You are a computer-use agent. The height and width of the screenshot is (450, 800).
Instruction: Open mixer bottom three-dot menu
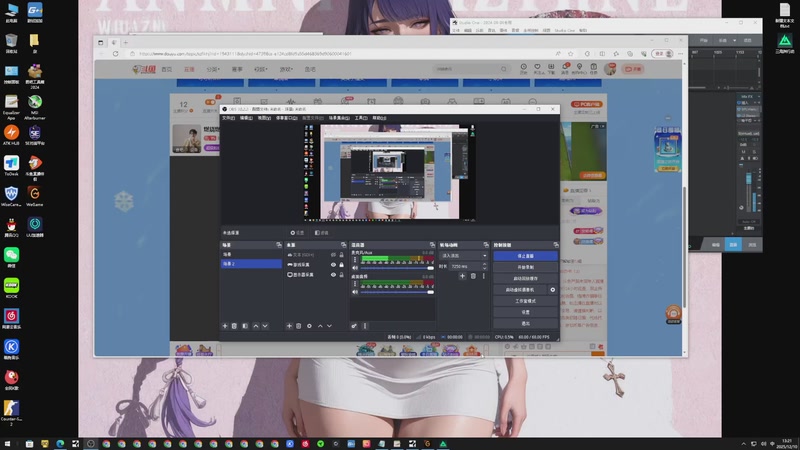click(x=365, y=326)
